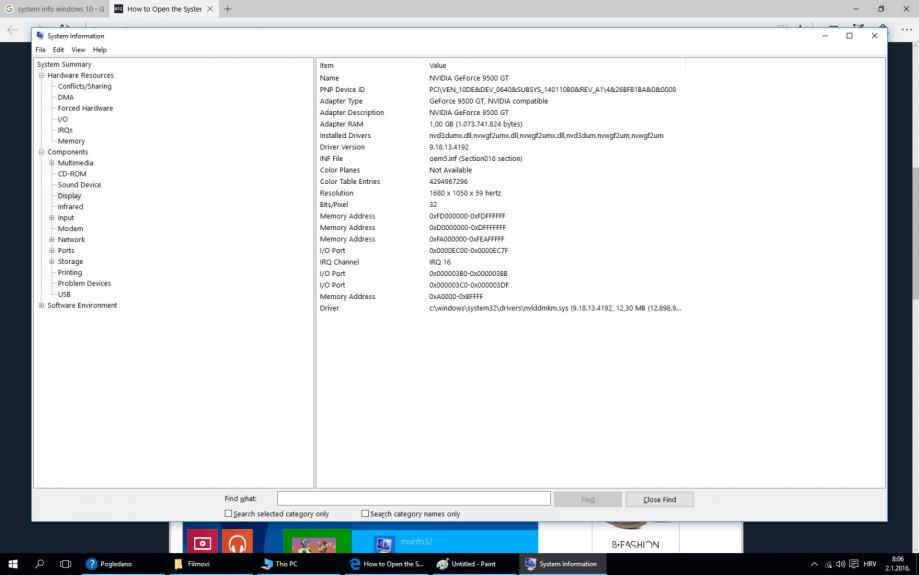Select Memory tree item
The width and height of the screenshot is (919, 575).
[x=72, y=141]
